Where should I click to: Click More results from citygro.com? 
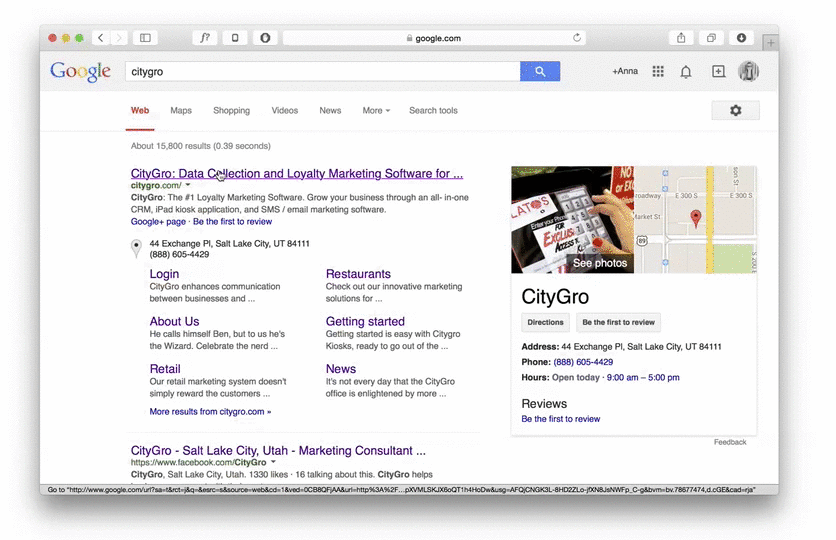[x=210, y=412]
